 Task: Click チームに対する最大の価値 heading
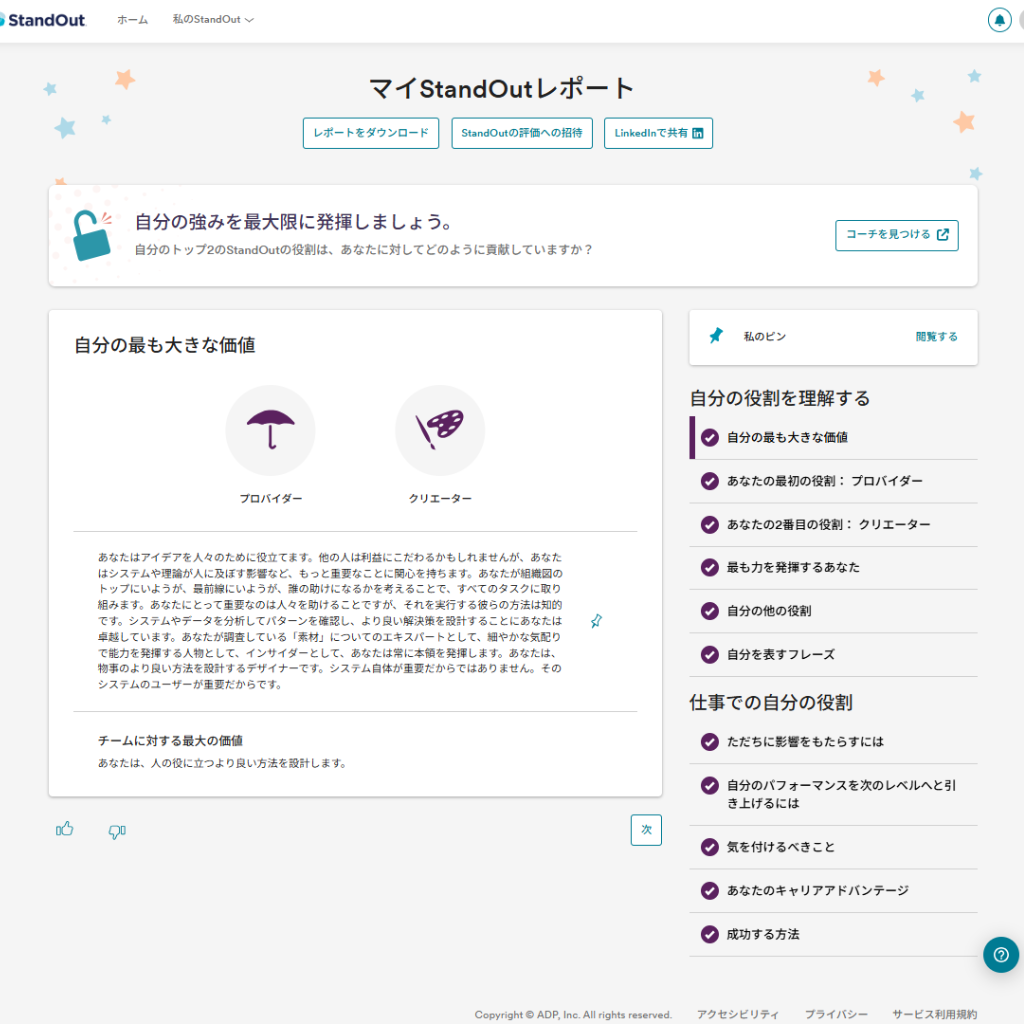170,741
